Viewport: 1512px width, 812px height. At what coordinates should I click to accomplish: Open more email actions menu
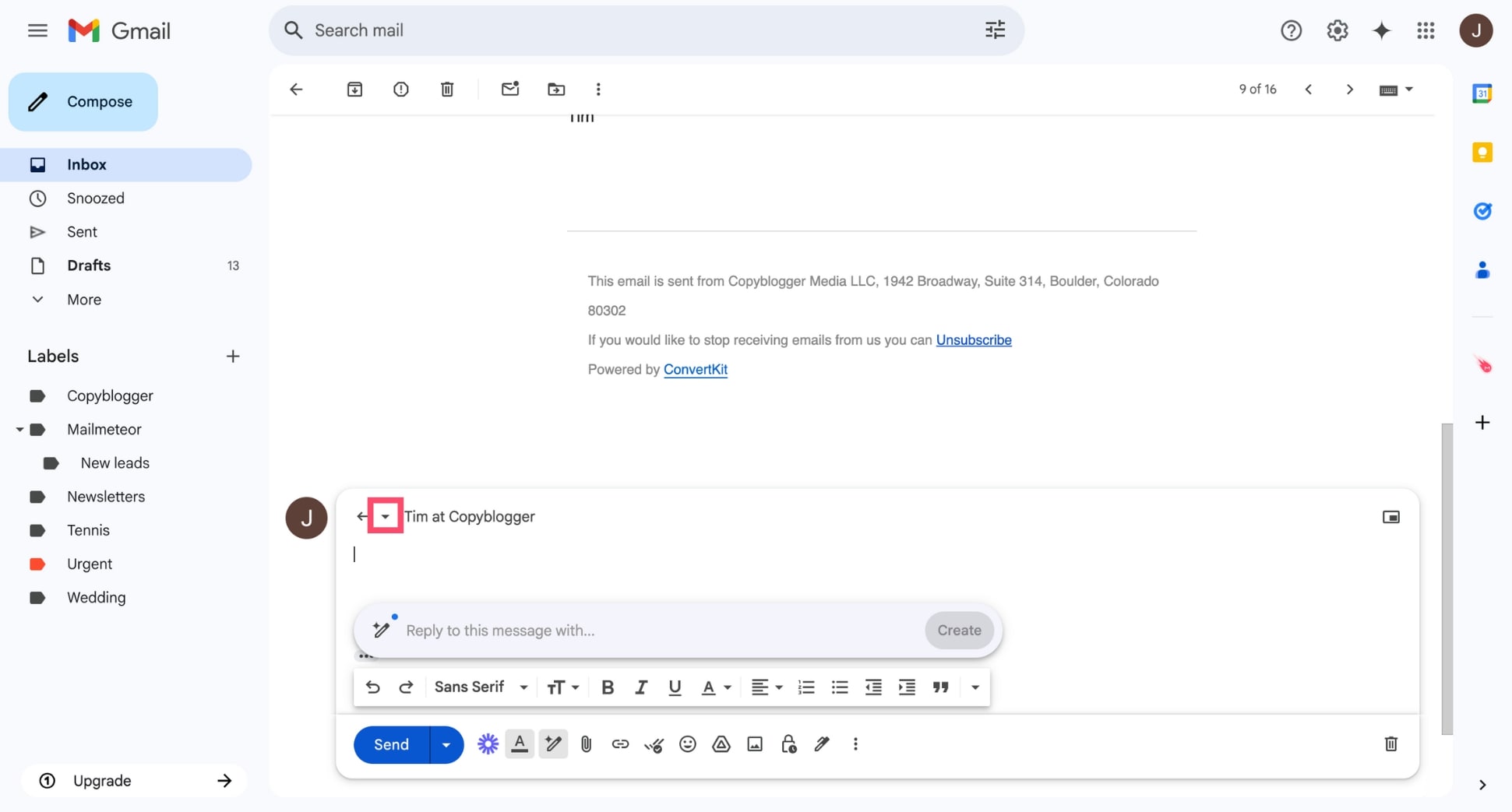(x=598, y=90)
